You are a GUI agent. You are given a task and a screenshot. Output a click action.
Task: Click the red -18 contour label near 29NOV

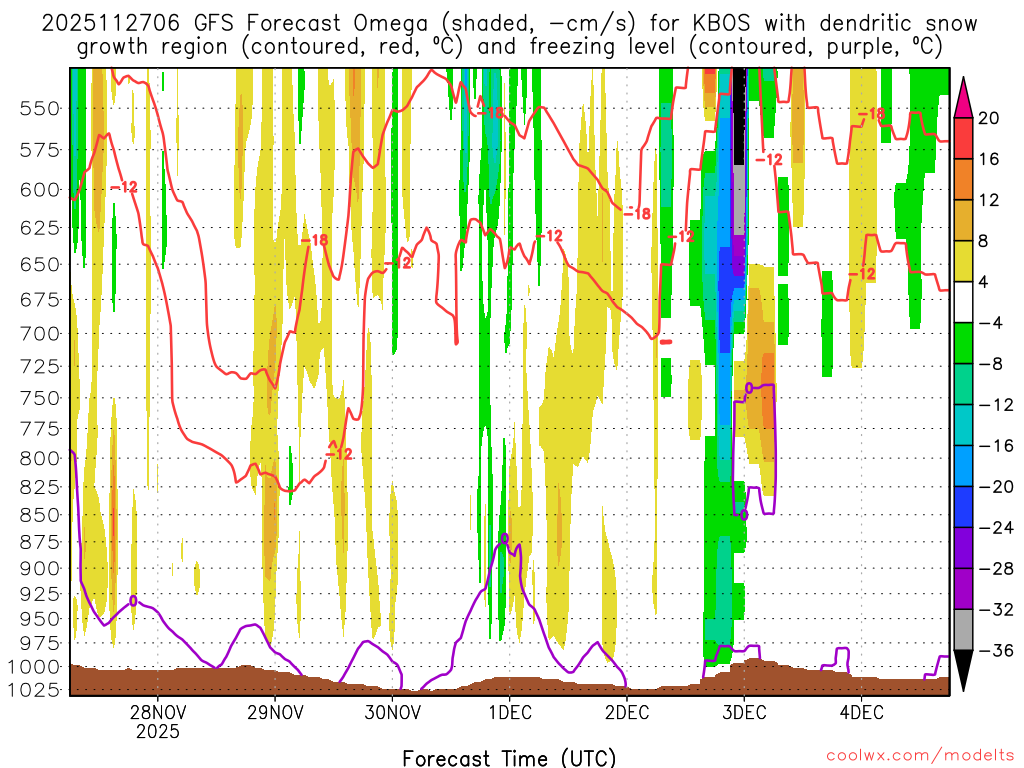tap(314, 240)
